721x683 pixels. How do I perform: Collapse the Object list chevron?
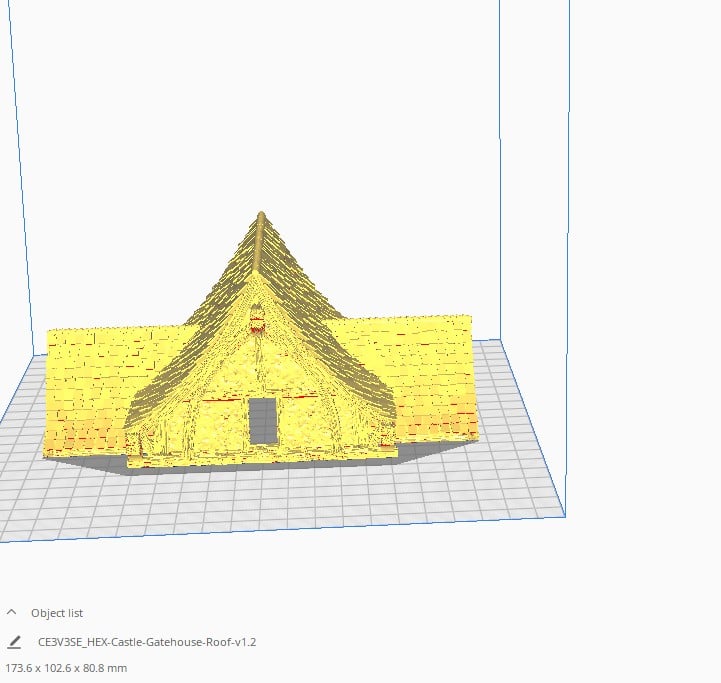(x=12, y=612)
